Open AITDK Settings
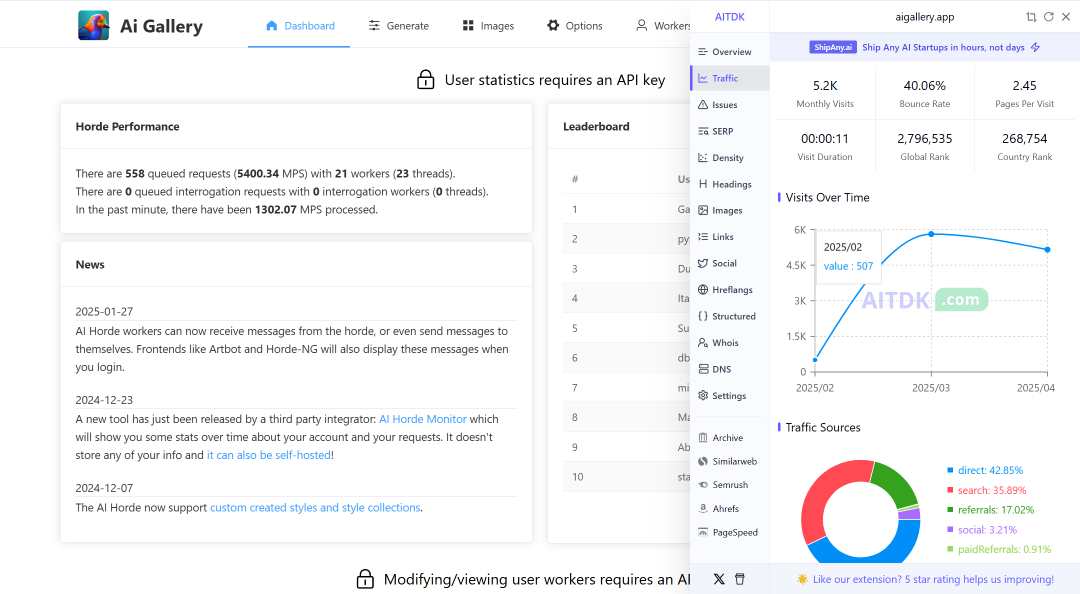 (729, 396)
